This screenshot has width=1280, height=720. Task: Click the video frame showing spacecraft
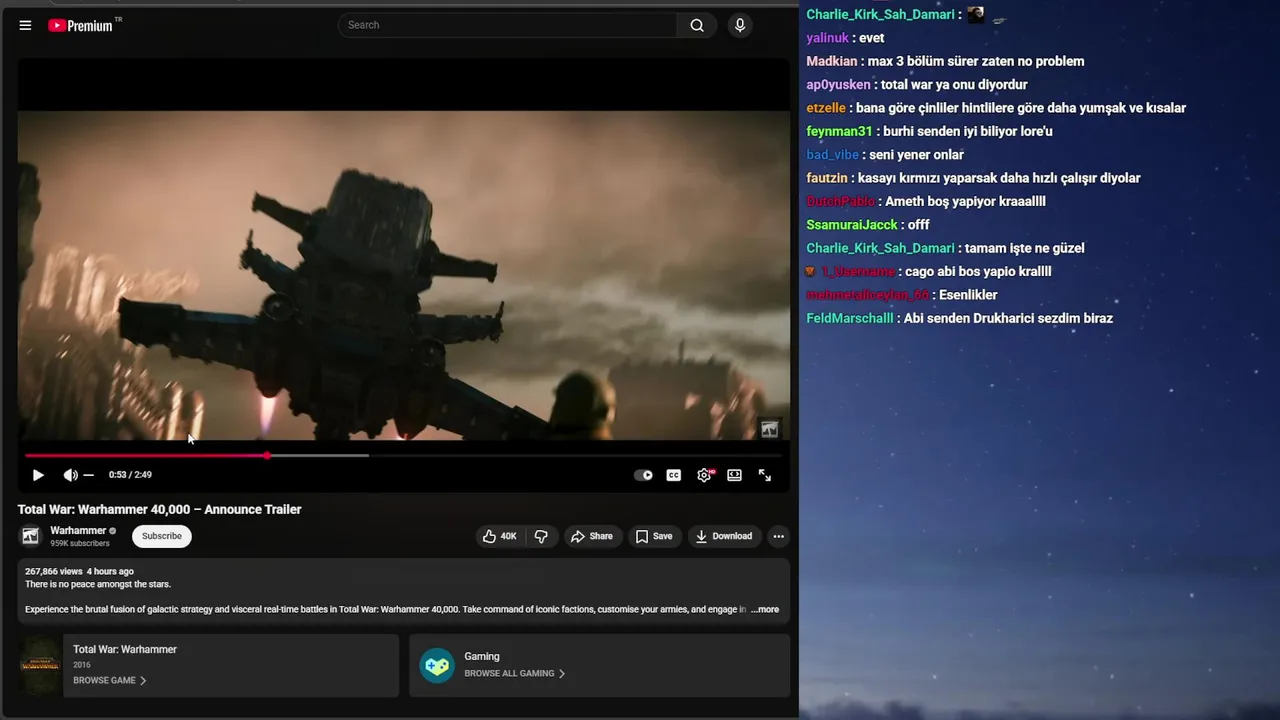click(x=404, y=275)
